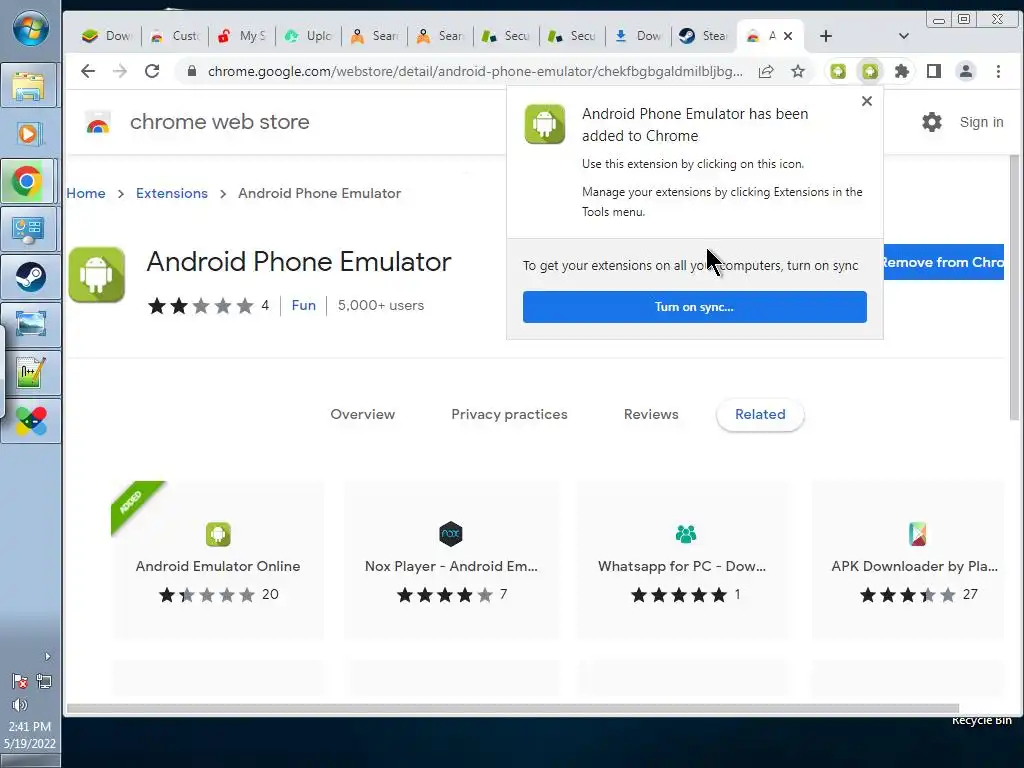Viewport: 1024px width, 768px height.
Task: Select the Reviews tab
Action: pos(651,414)
